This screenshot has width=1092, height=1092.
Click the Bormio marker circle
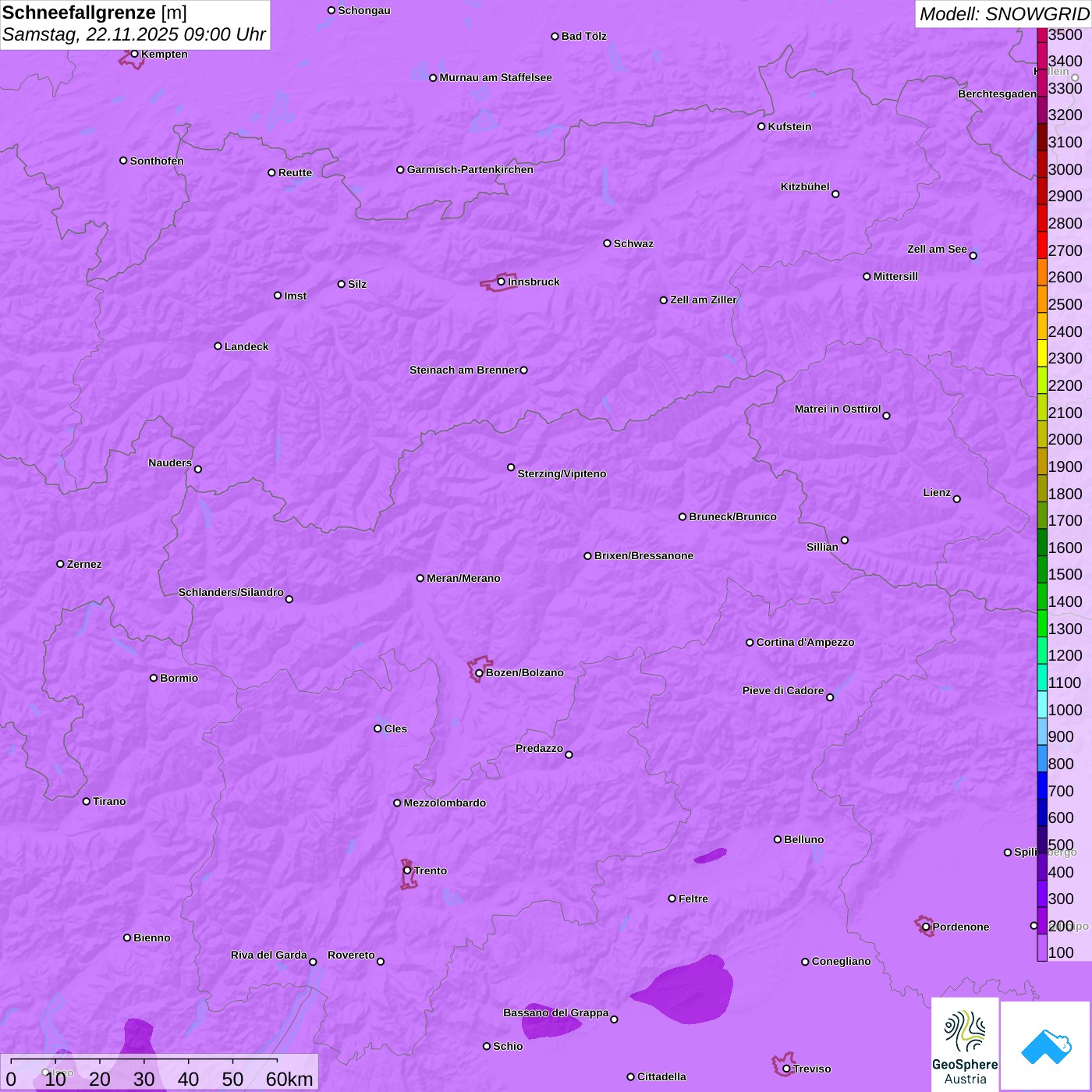[154, 678]
